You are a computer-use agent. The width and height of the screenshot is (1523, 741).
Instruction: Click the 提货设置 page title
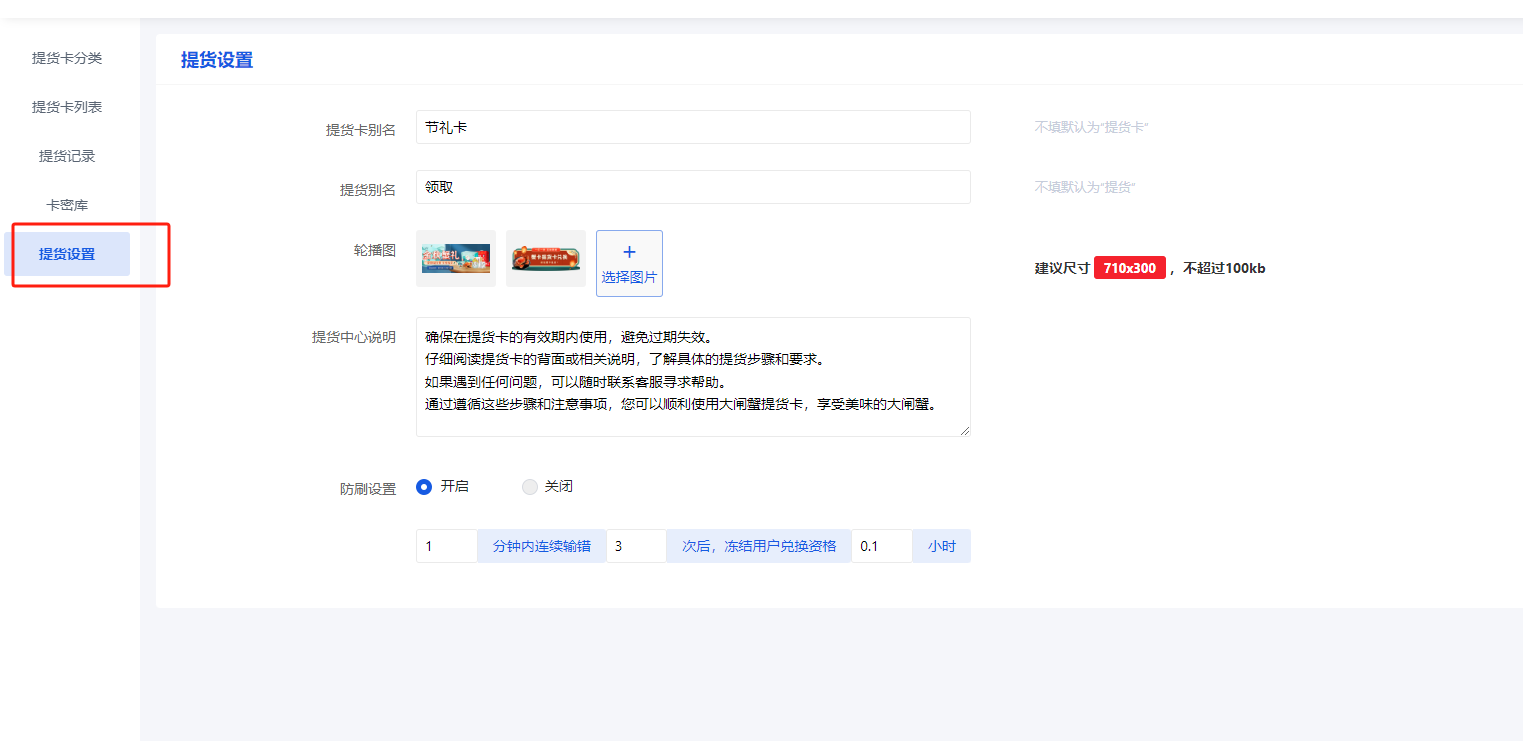point(216,60)
